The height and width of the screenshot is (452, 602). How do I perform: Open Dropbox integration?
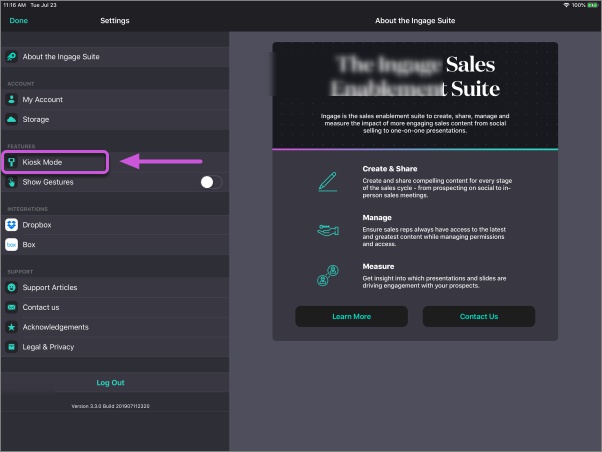point(115,225)
